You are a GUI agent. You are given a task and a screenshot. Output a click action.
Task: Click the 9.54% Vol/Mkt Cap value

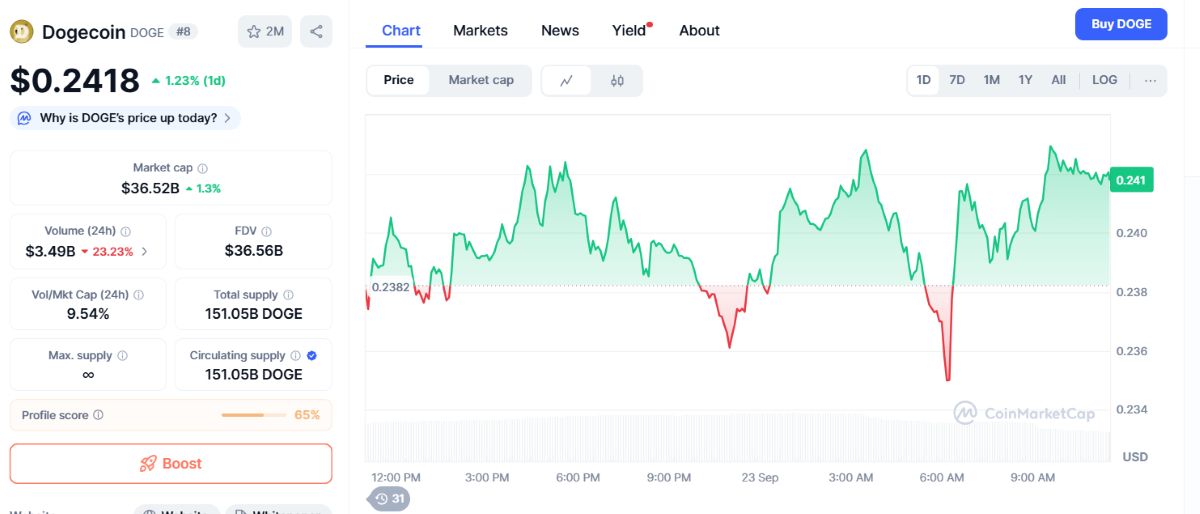[x=88, y=314]
